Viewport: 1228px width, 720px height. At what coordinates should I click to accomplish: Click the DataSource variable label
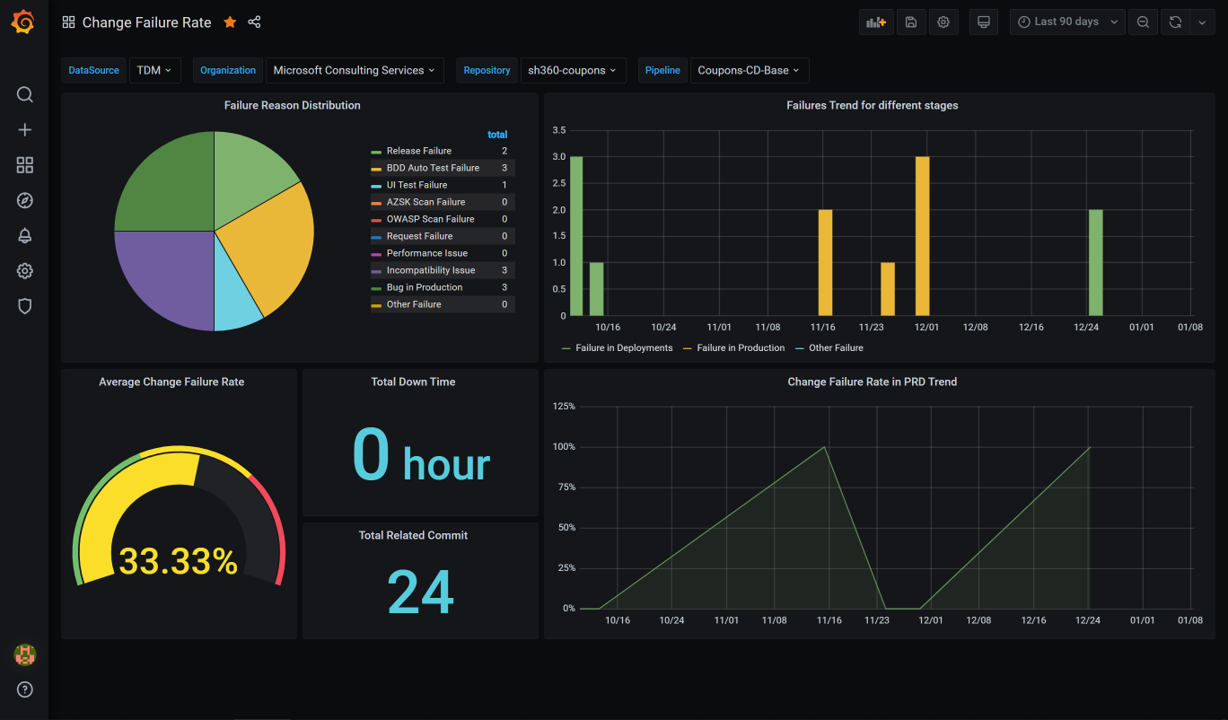(x=94, y=70)
